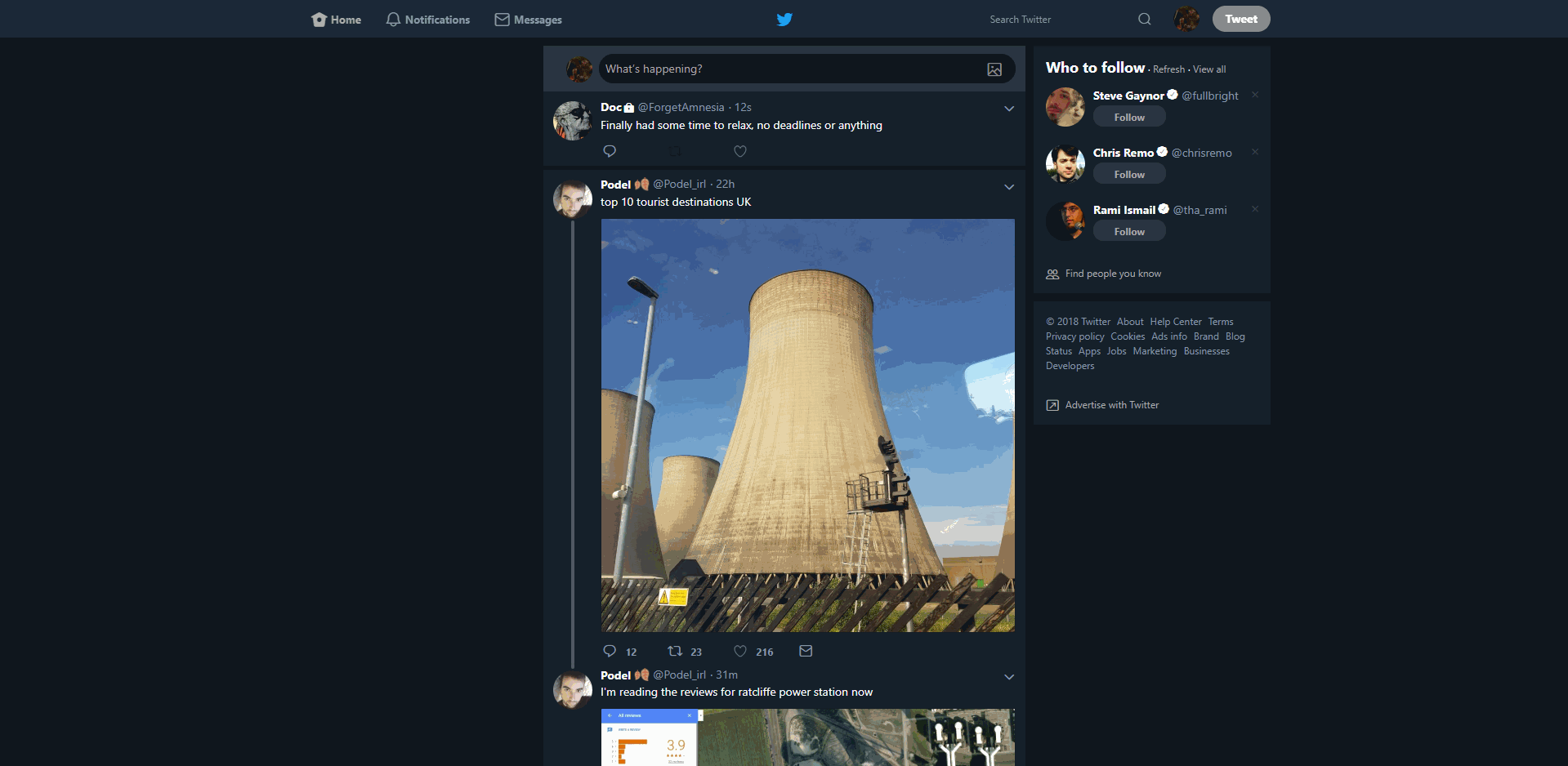The height and width of the screenshot is (766, 1568).
Task: Dismiss Chris Remo suggestion
Action: (1255, 152)
